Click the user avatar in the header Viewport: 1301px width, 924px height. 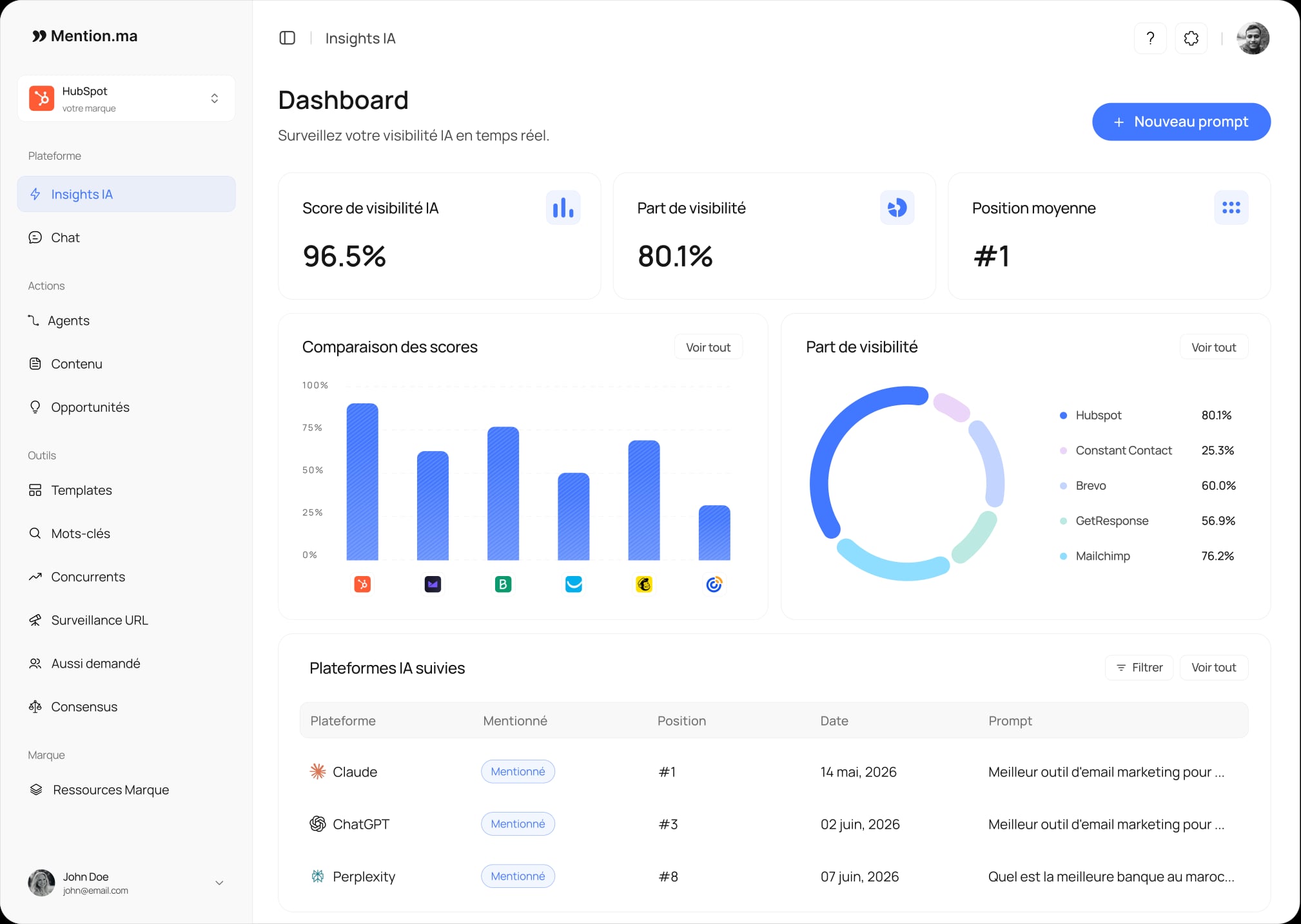pyautogui.click(x=1253, y=39)
